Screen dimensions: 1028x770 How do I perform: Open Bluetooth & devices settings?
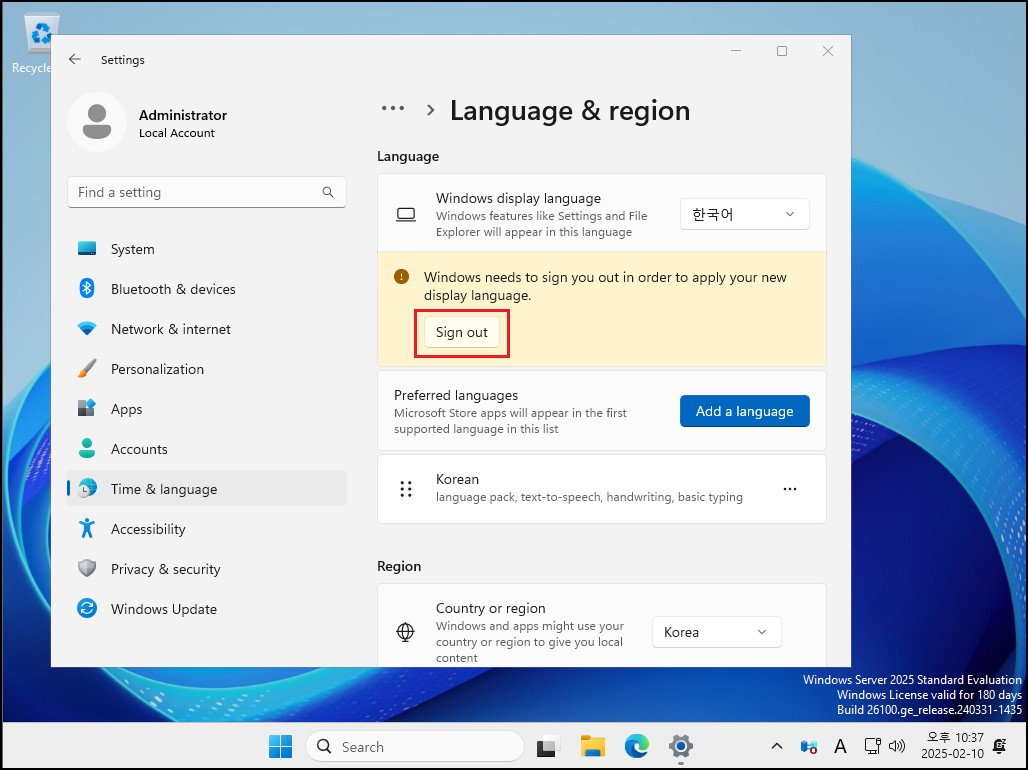pos(207,289)
